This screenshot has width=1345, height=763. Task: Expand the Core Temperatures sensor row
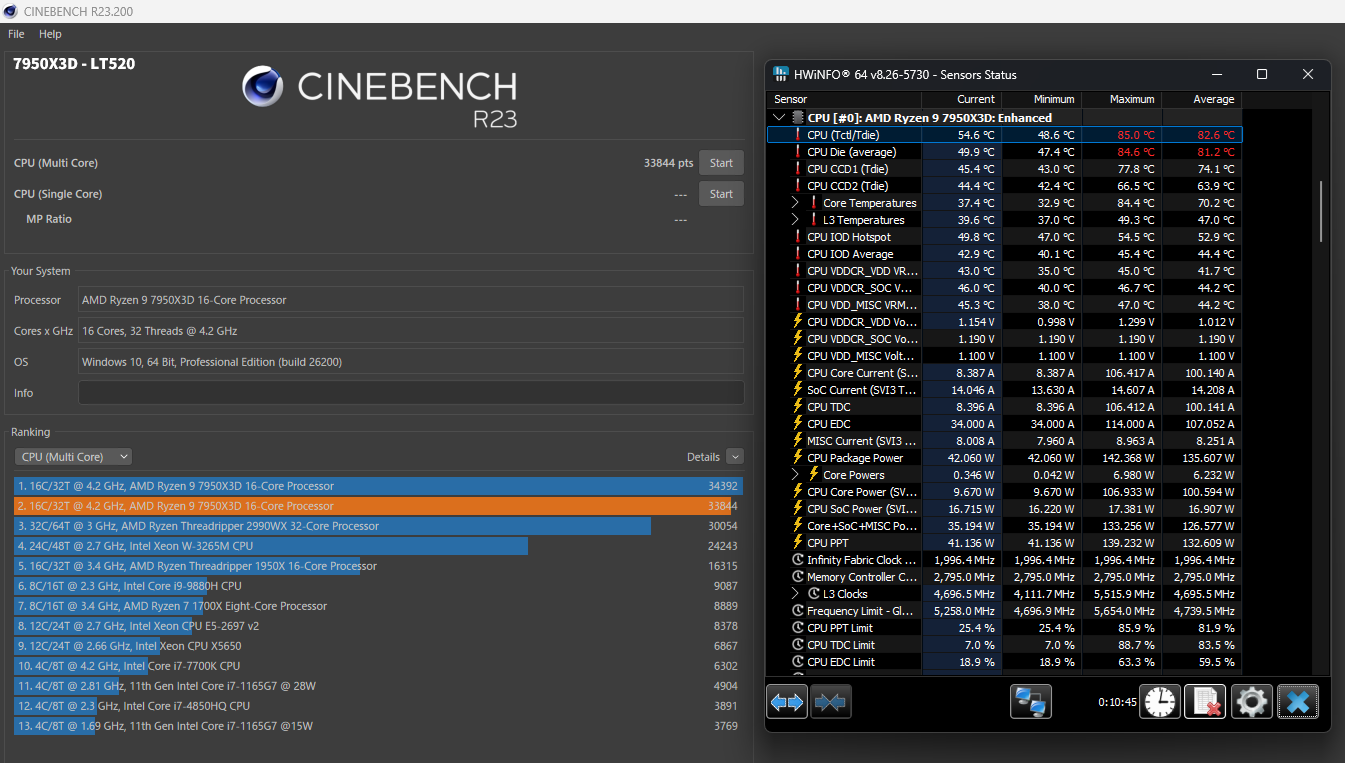796,203
